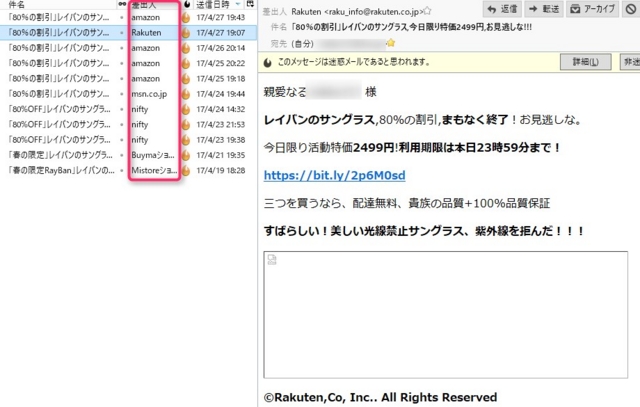
Task: Open the column picker in the message list header
Action: tap(251, 4)
